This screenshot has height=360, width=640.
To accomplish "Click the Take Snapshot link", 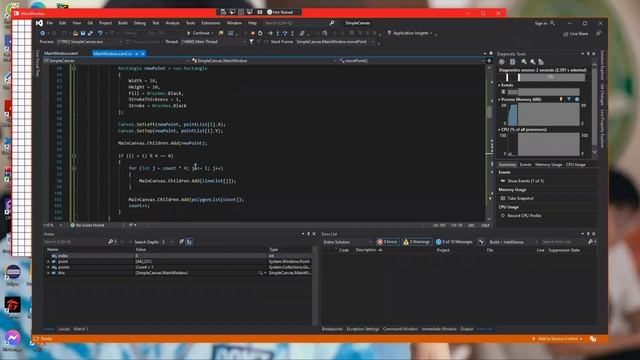I will pyautogui.click(x=520, y=198).
